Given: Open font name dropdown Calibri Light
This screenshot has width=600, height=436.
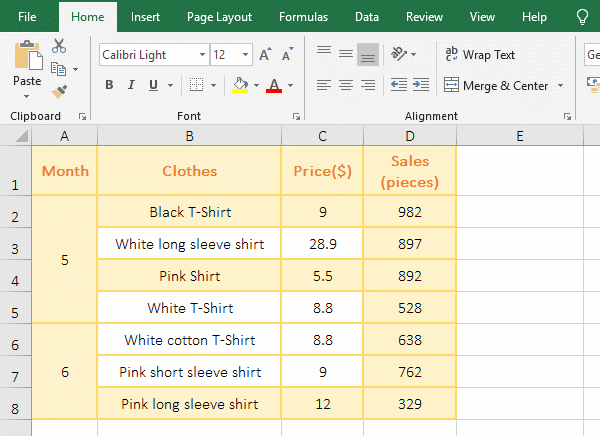Looking at the screenshot, I should pyautogui.click(x=202, y=54).
